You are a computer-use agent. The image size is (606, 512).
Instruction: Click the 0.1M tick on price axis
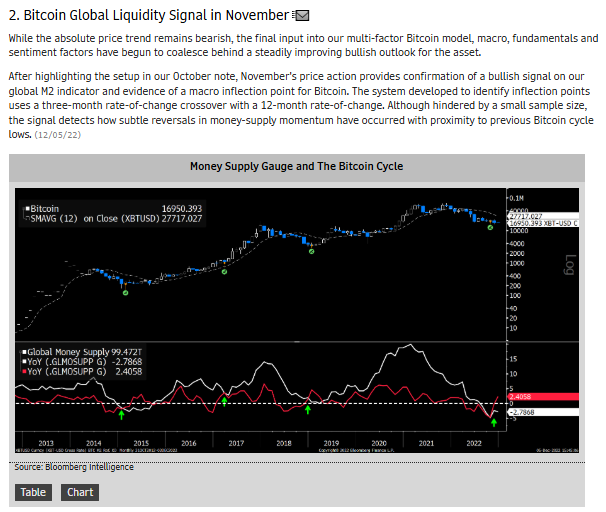click(x=516, y=198)
